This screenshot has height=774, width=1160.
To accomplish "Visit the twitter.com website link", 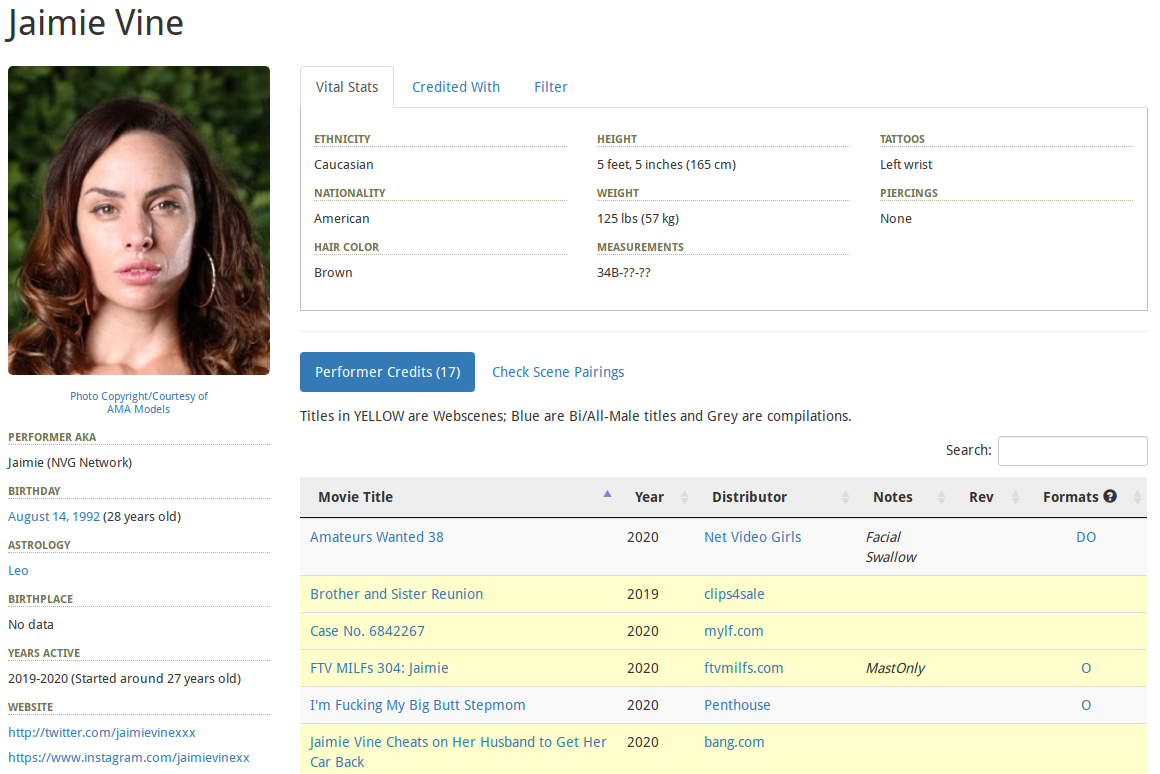I will click(102, 733).
